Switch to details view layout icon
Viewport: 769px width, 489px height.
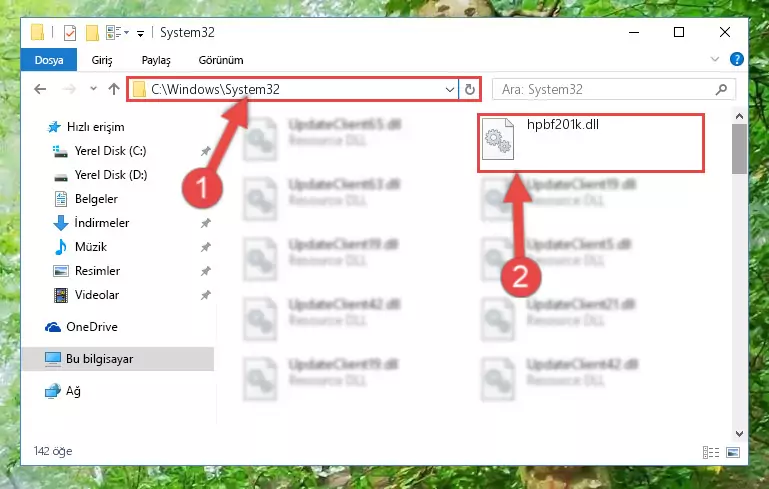click(x=711, y=452)
